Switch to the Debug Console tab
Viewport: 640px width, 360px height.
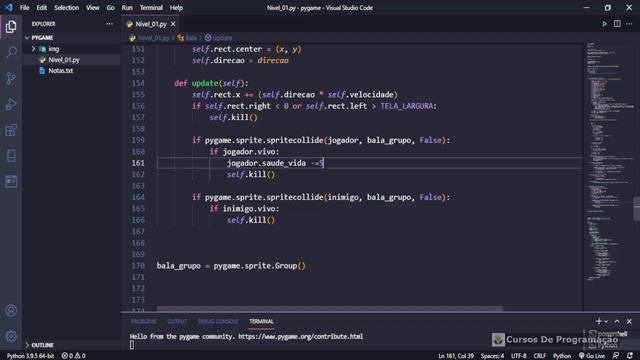218,322
